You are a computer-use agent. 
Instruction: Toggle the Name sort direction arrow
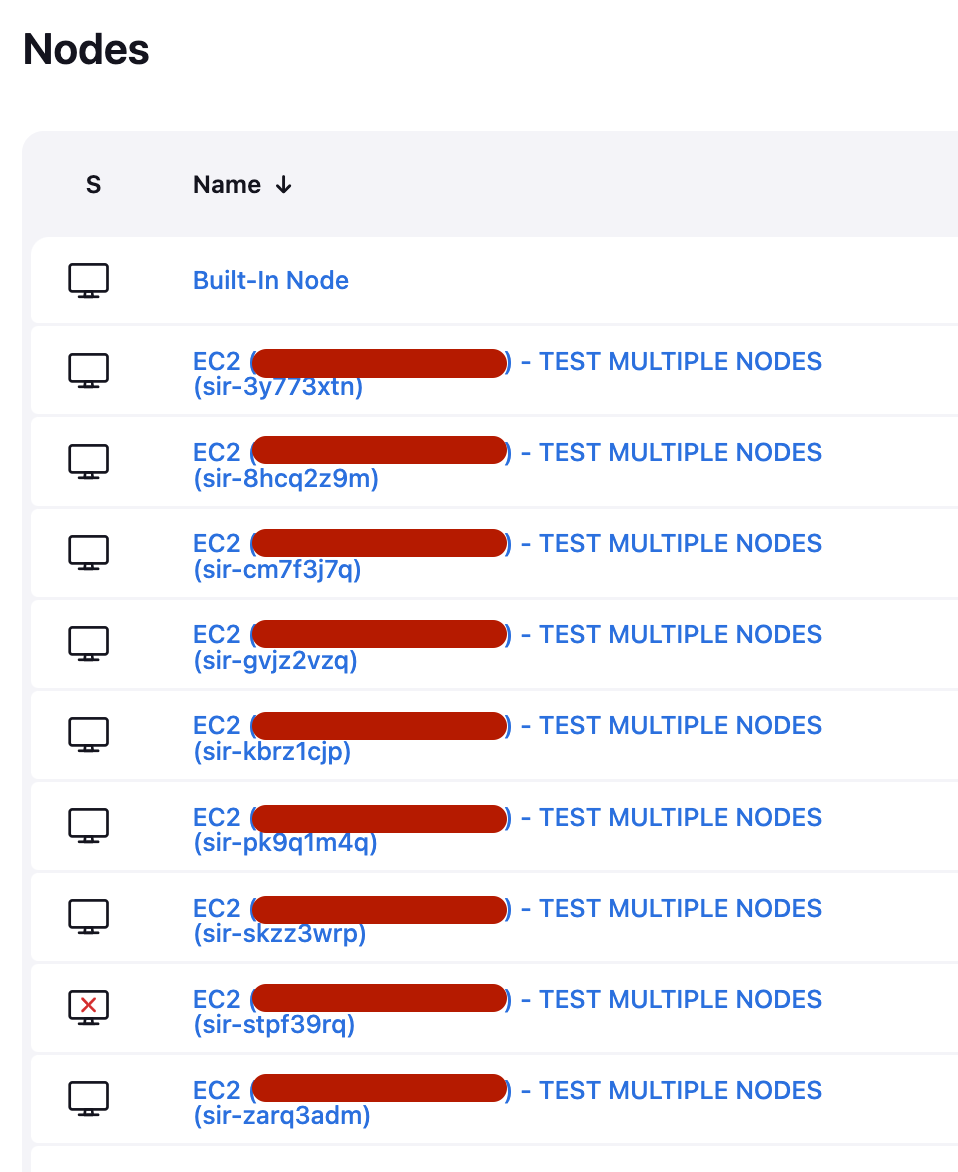click(x=284, y=185)
